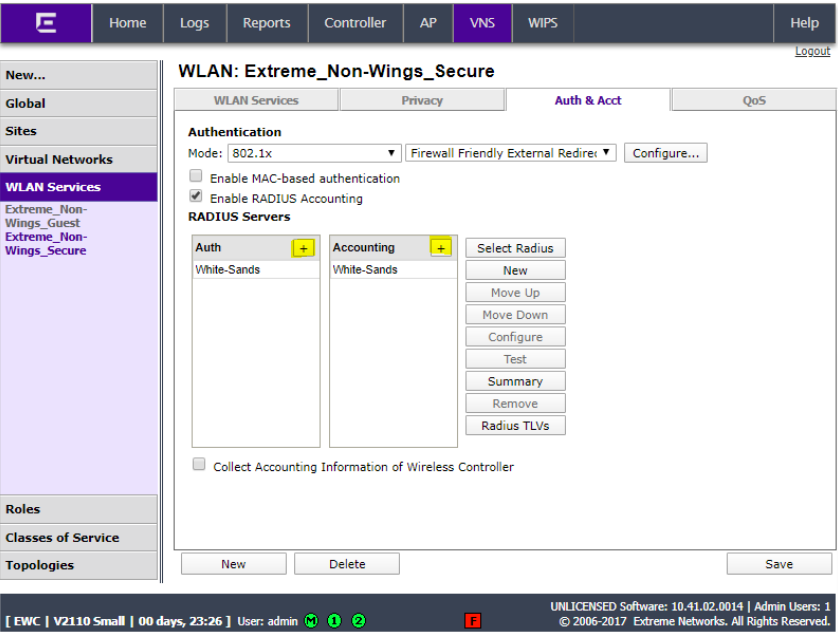Open the Reports menu
838x633 pixels.
coord(267,23)
